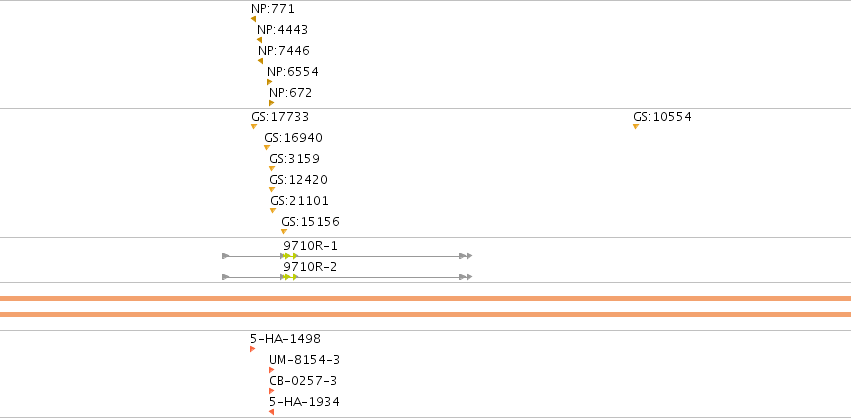Select the red arrow under CB-0257-3

pos(271,391)
